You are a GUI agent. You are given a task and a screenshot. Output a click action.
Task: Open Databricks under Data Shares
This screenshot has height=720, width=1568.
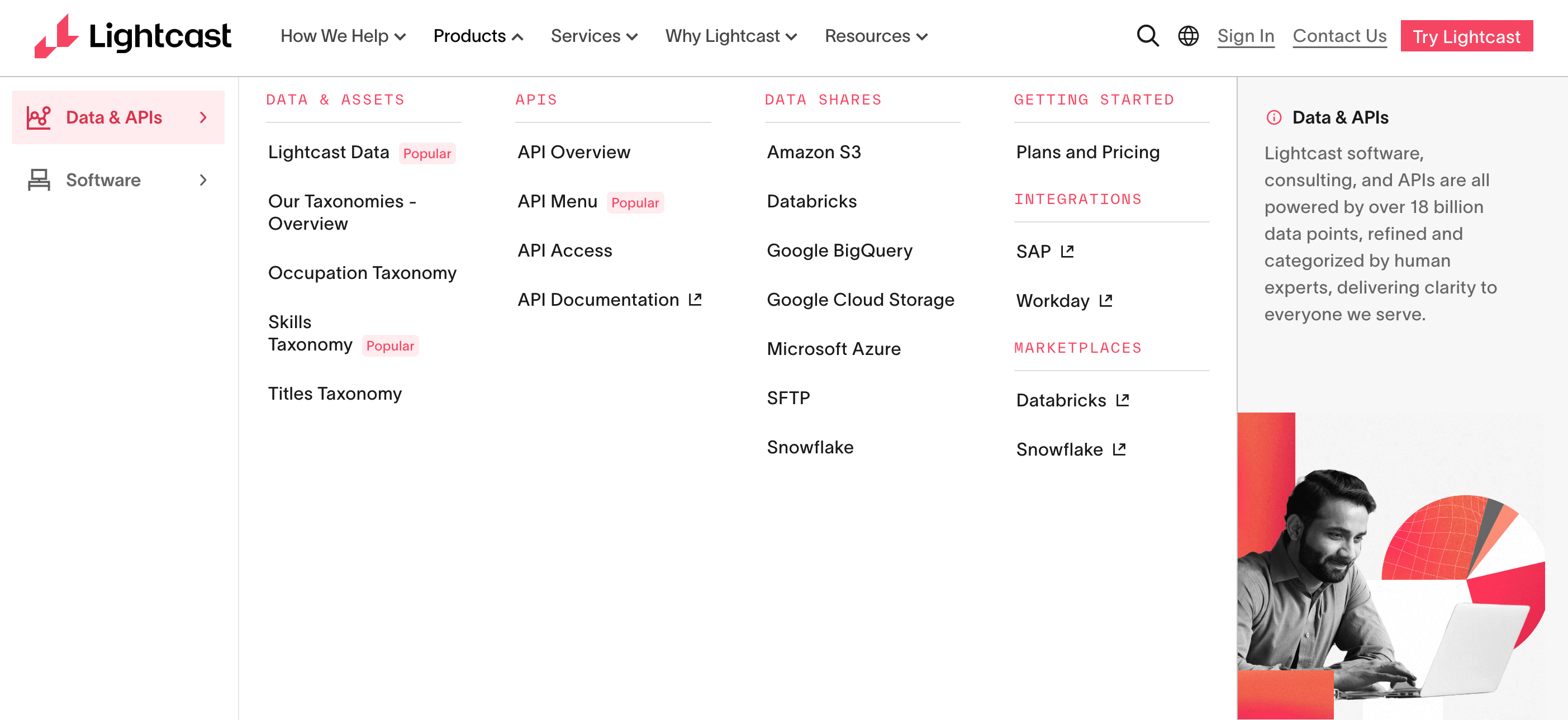(811, 201)
